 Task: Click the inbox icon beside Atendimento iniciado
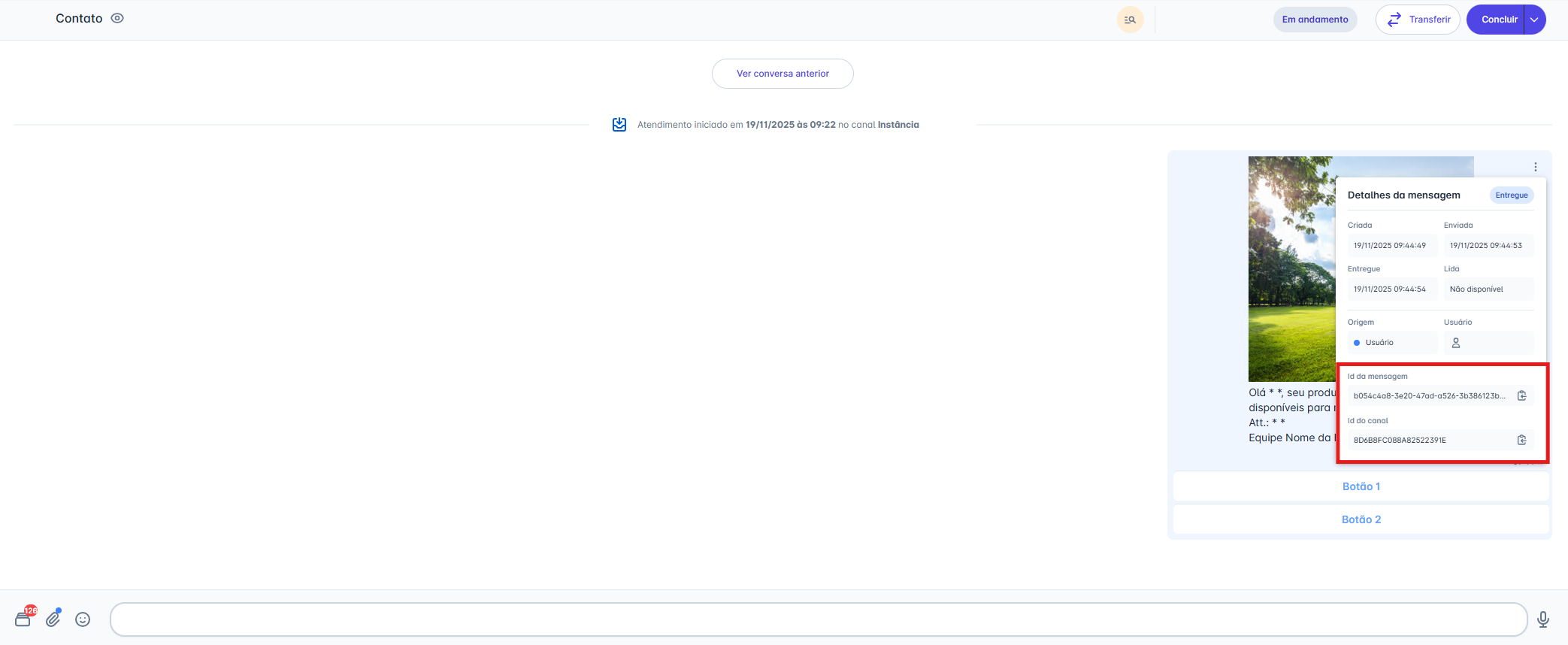click(619, 125)
